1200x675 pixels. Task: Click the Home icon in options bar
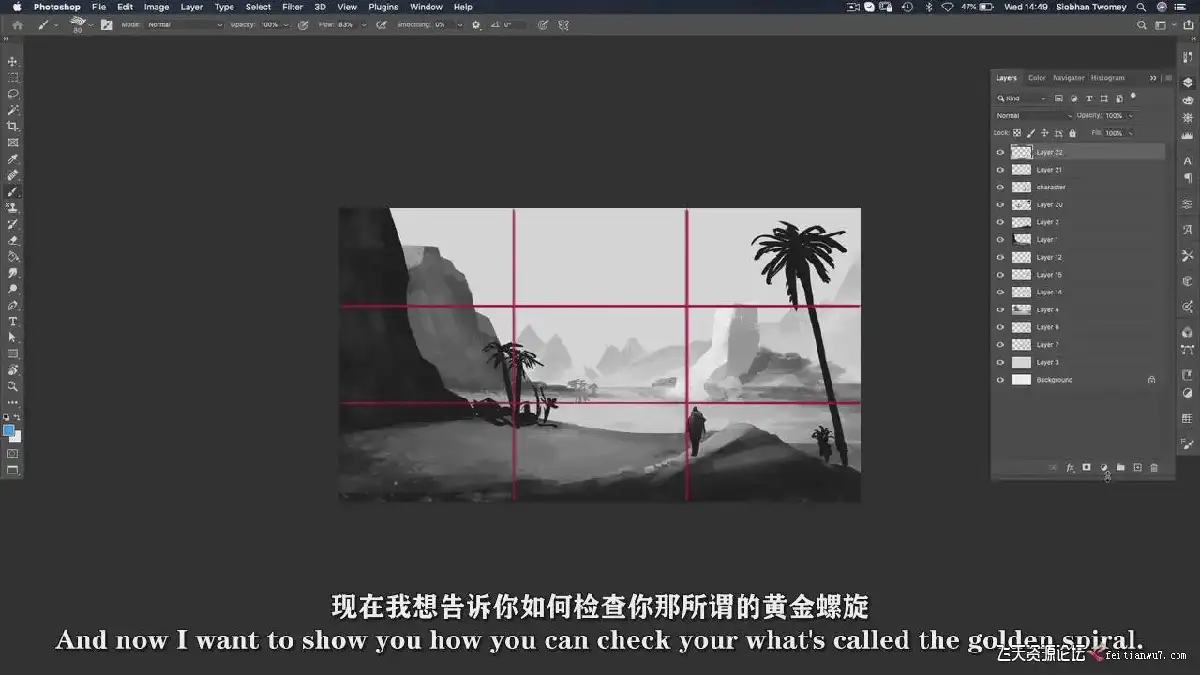point(17,24)
